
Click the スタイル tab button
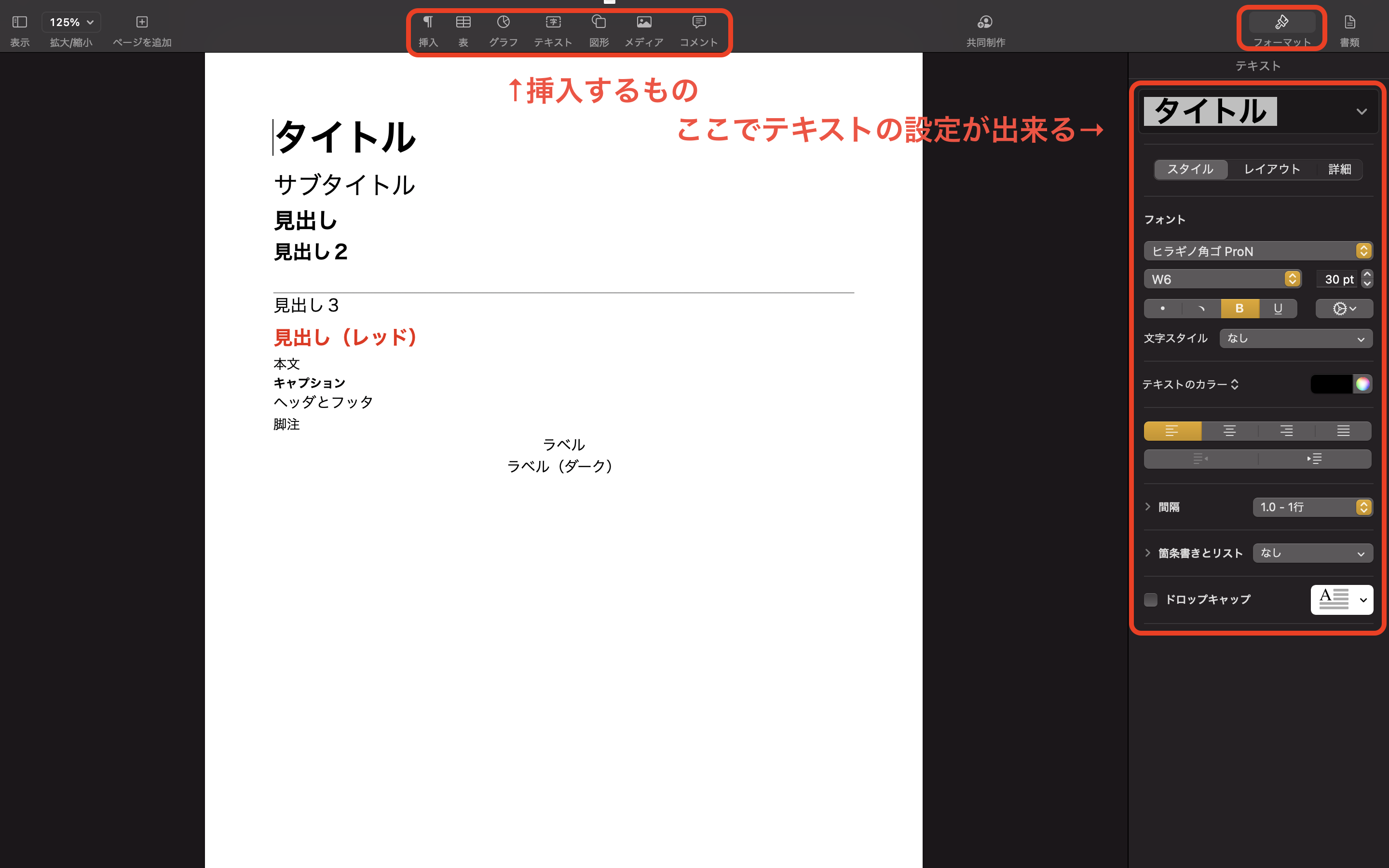(1191, 168)
